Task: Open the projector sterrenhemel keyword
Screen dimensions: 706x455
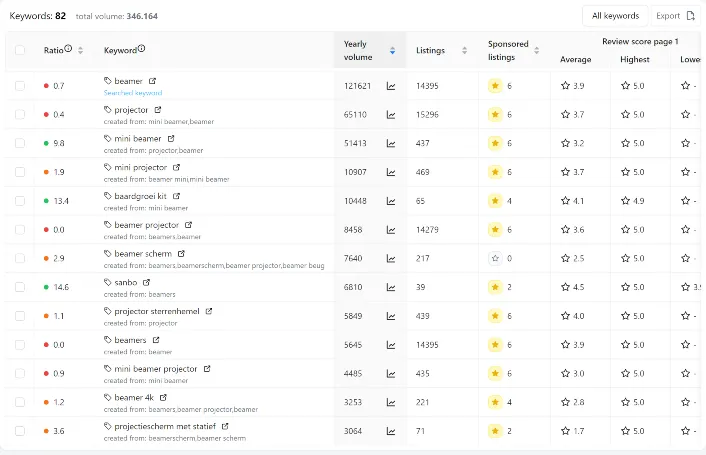Action: [x=157, y=311]
